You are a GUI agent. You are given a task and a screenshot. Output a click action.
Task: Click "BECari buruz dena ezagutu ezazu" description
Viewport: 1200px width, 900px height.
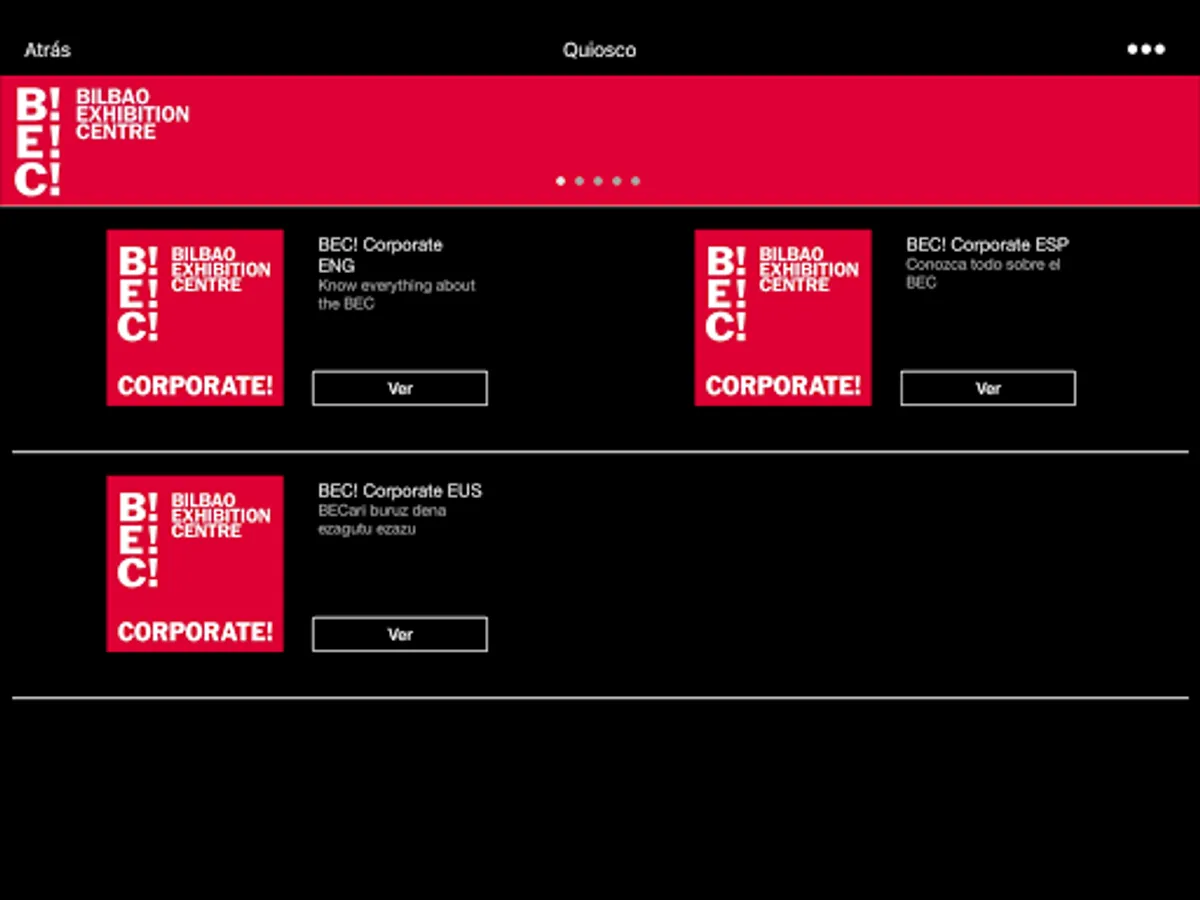pyautogui.click(x=382, y=520)
